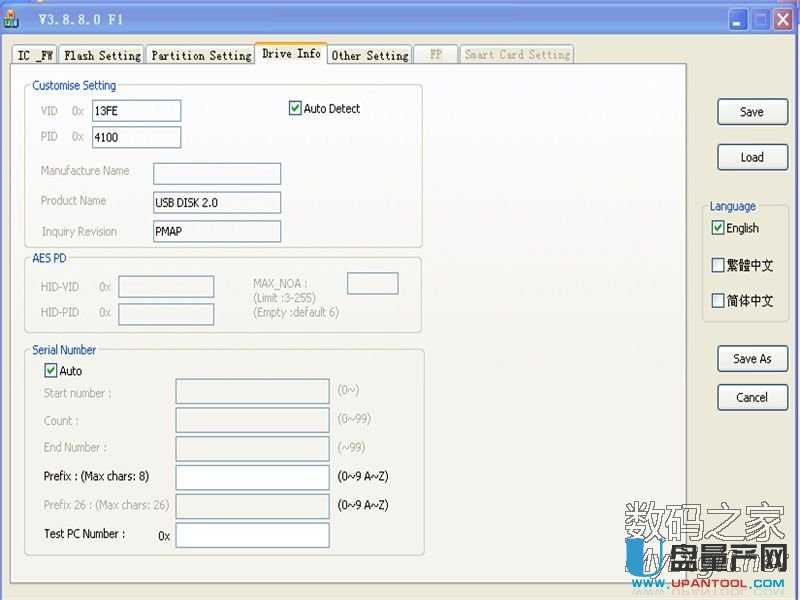Screen dimensions: 800x600
Task: Click the Drive Info tab
Action: pyautogui.click(x=290, y=54)
